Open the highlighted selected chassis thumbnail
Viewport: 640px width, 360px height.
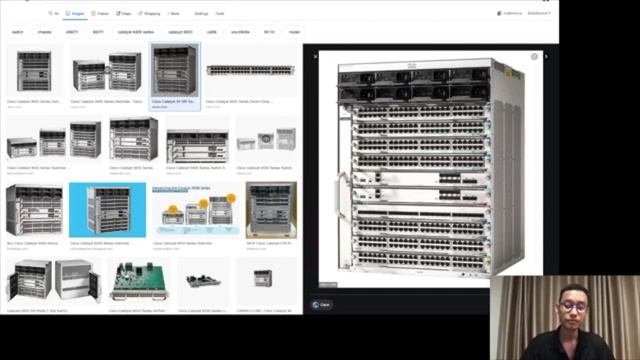[x=175, y=71]
